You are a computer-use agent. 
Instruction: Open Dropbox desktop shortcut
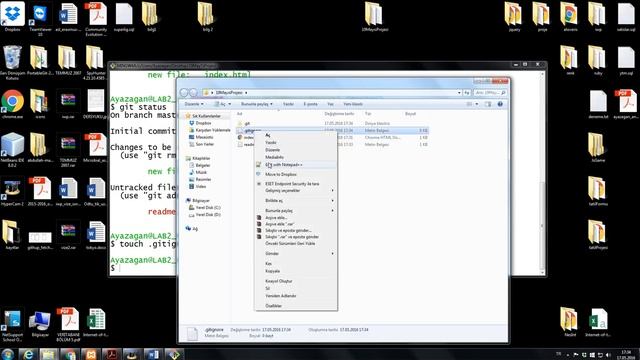(x=13, y=17)
